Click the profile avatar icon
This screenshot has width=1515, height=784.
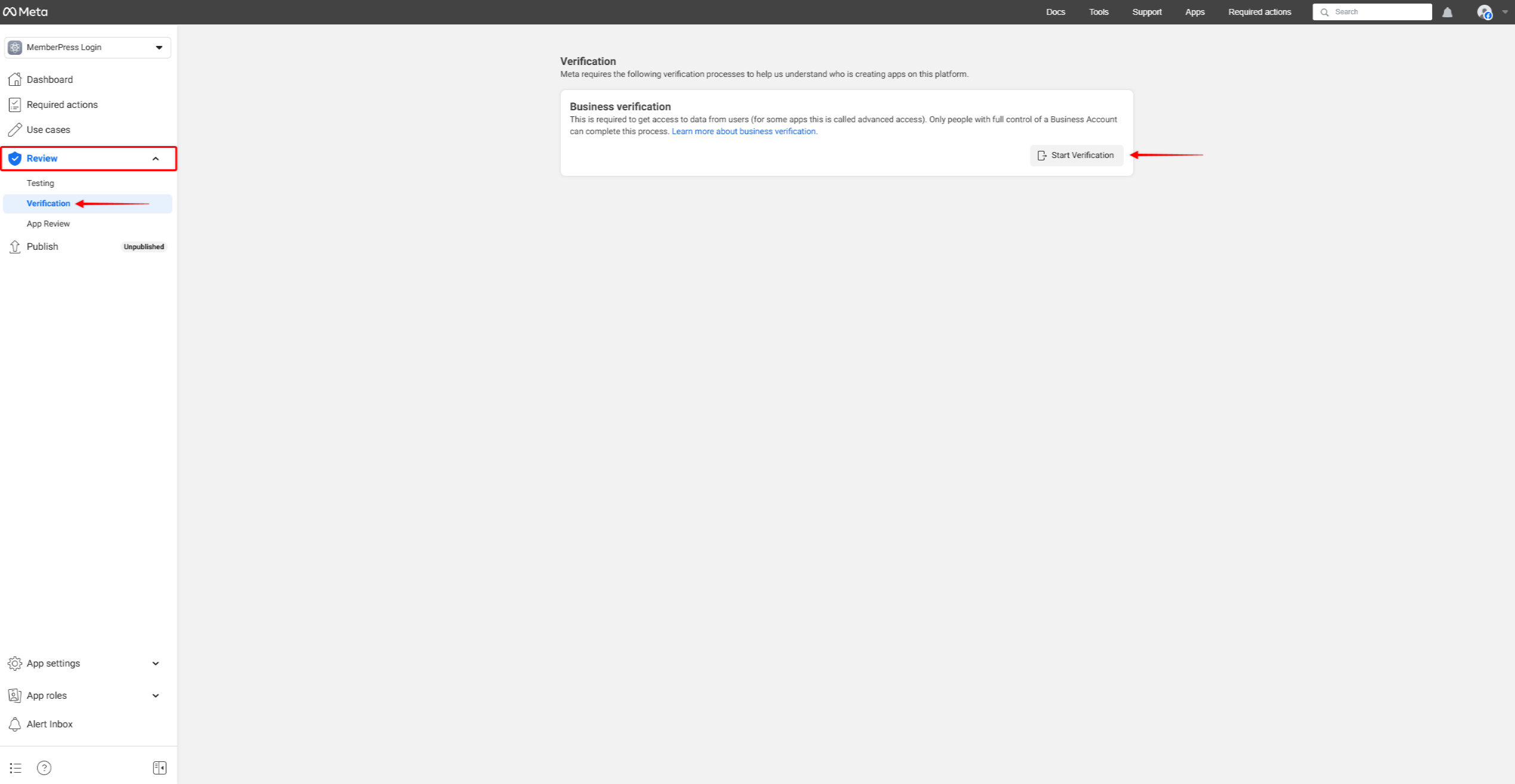coord(1484,12)
